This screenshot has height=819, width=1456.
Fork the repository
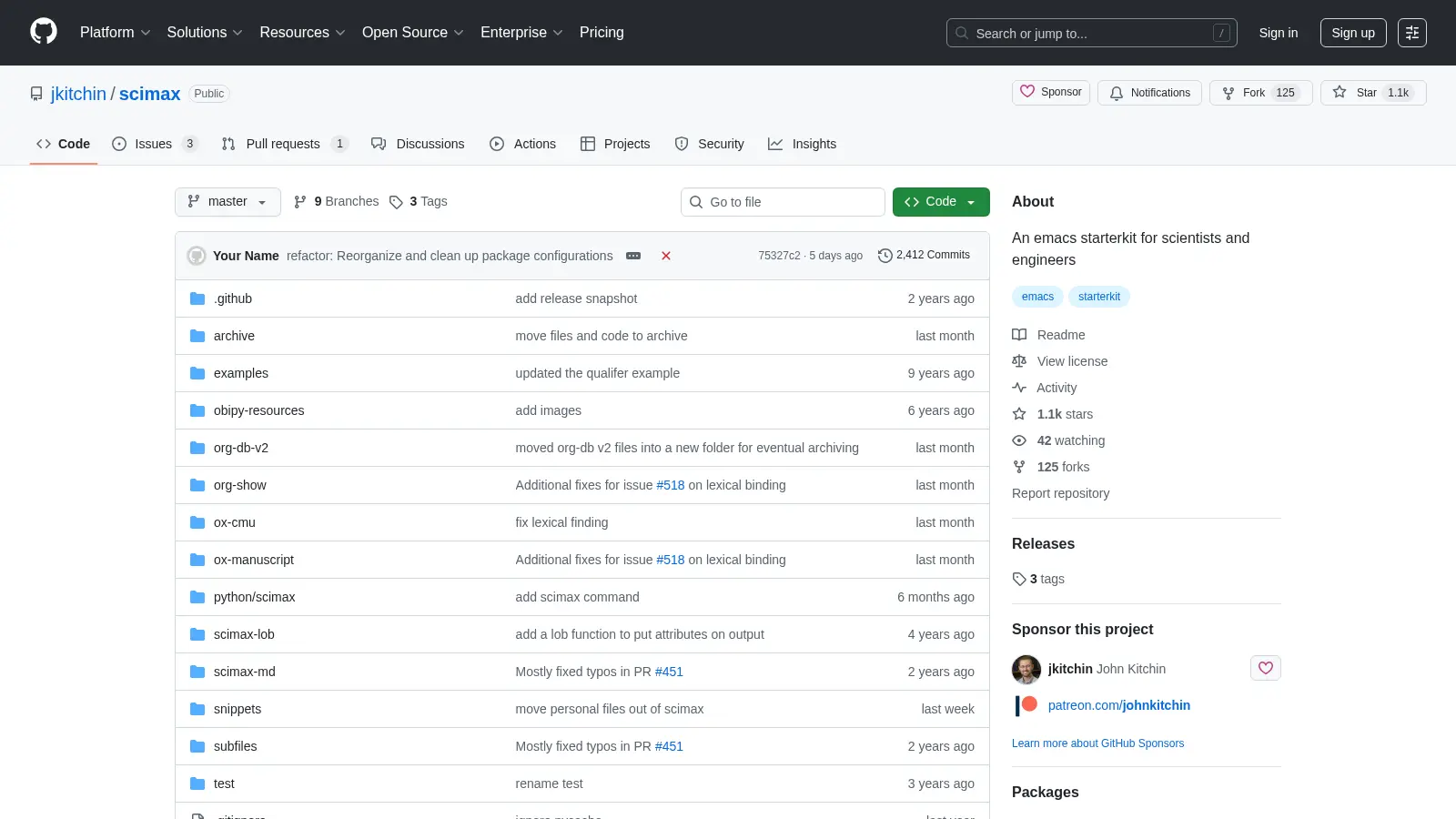click(1260, 93)
